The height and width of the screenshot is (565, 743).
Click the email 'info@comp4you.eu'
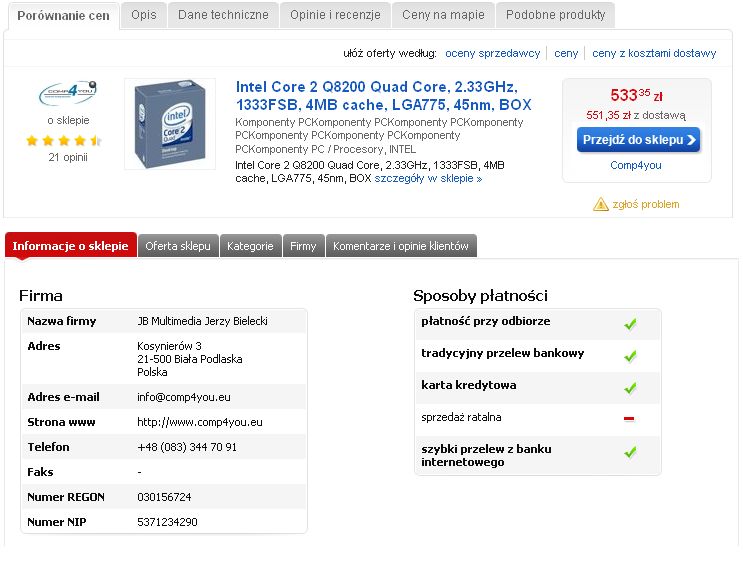click(184, 397)
